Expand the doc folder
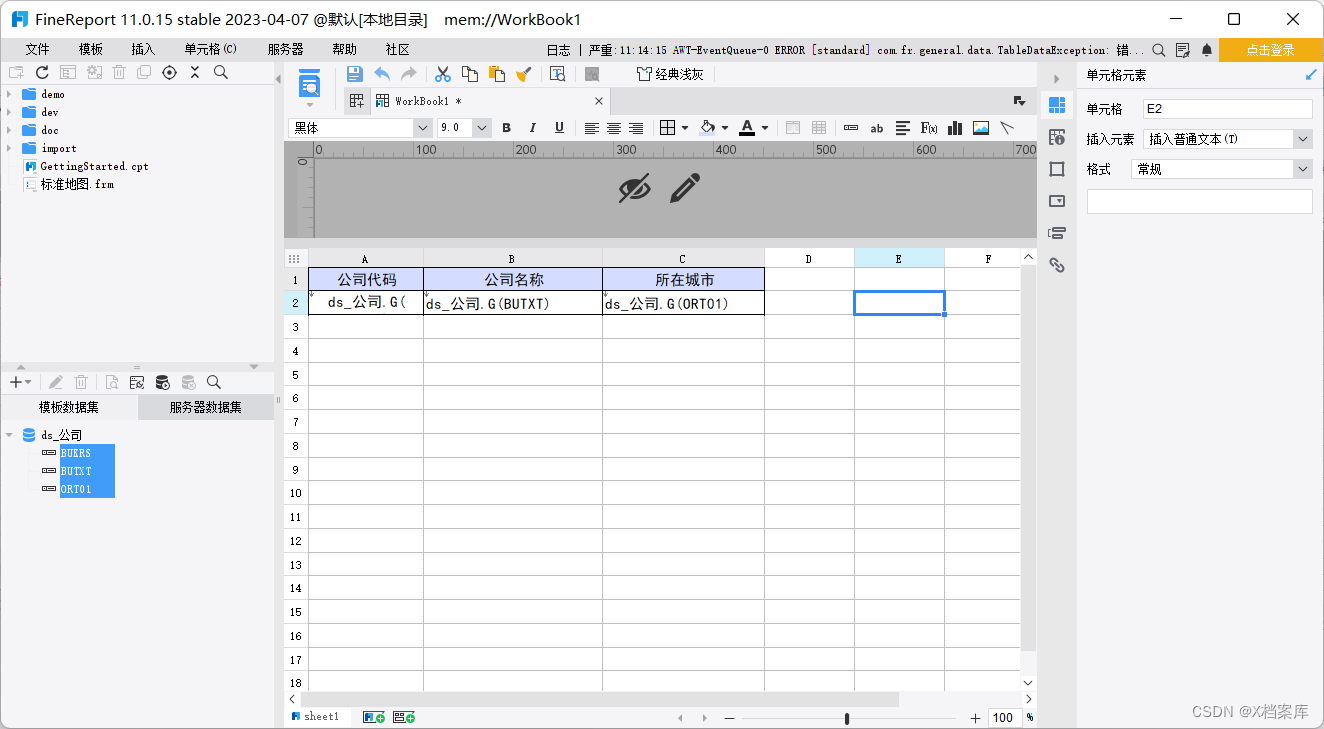This screenshot has height=729, width=1324. tap(8, 130)
